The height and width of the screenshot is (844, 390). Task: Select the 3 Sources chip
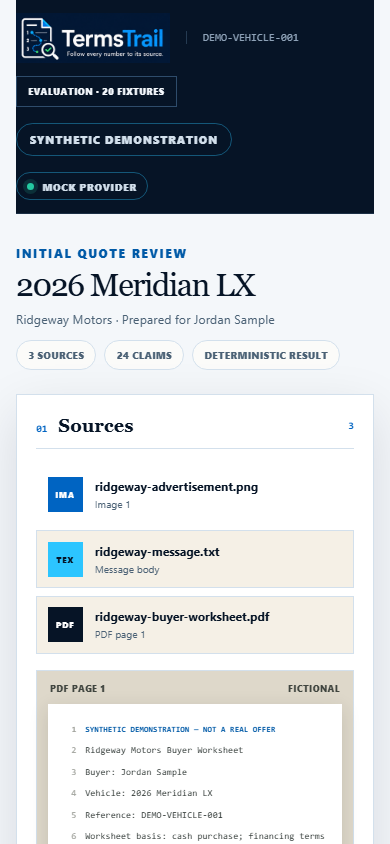point(56,355)
